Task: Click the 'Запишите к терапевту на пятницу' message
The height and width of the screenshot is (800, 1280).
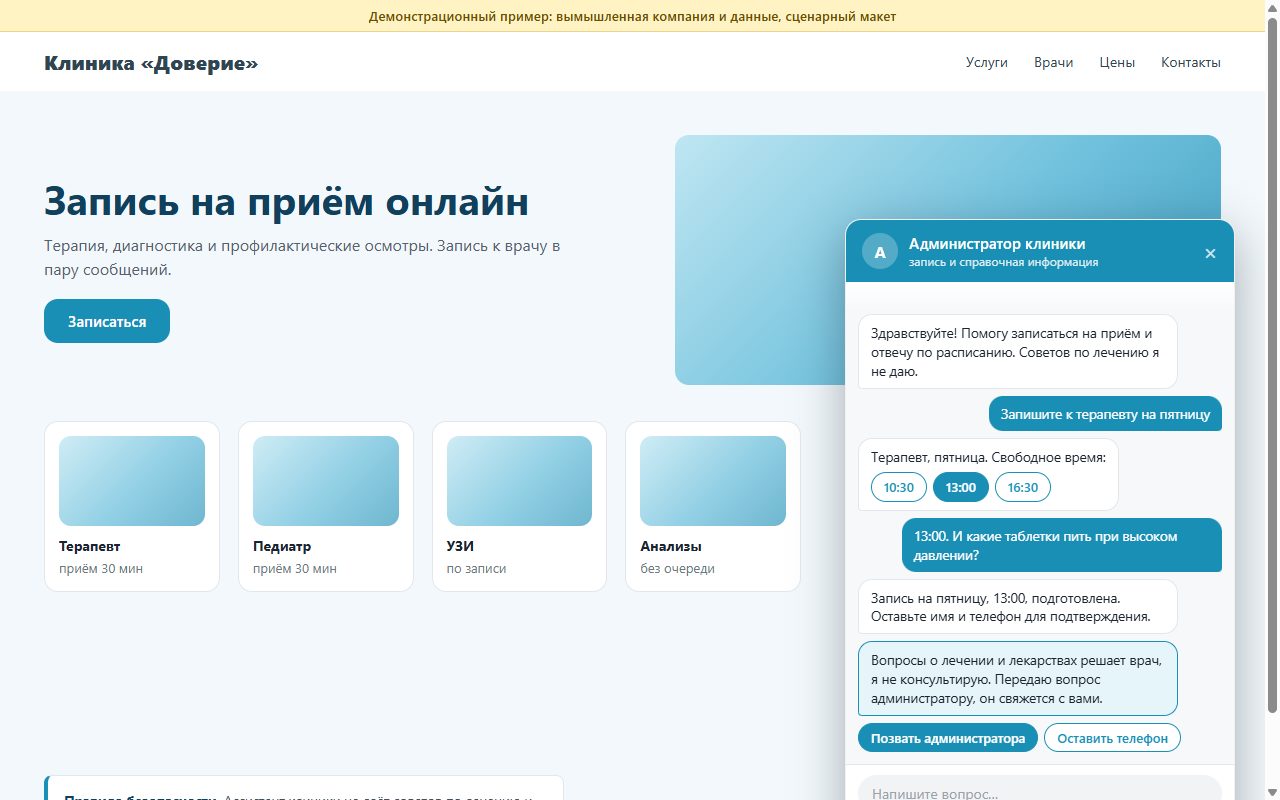Action: coord(1105,414)
